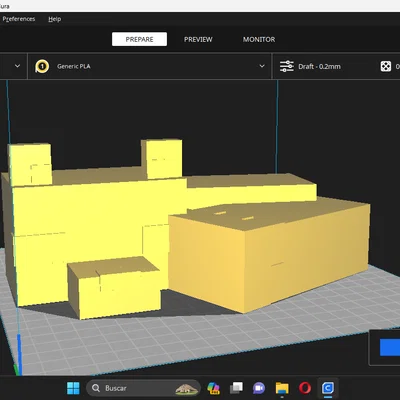400x400 pixels.
Task: Click the infill density icon
Action: [386, 66]
